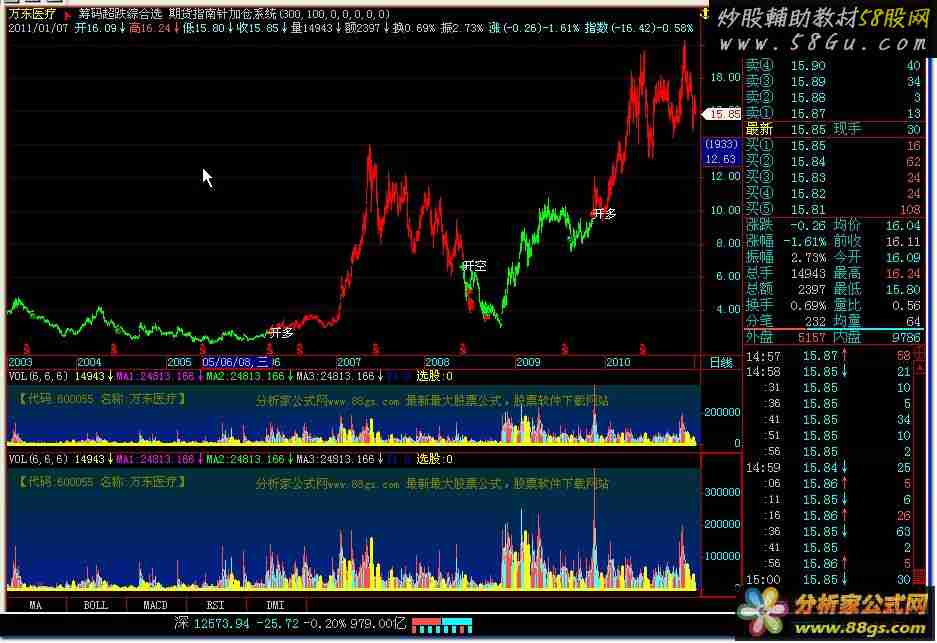Click the 开多 marker near 2006
Viewport: 937px width, 643px height.
click(281, 332)
